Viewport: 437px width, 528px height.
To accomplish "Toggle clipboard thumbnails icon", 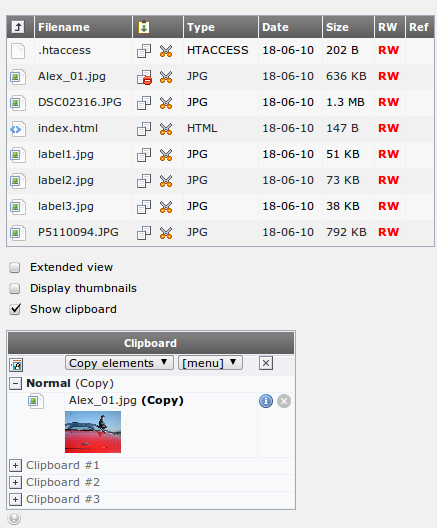I will click(x=16, y=365).
